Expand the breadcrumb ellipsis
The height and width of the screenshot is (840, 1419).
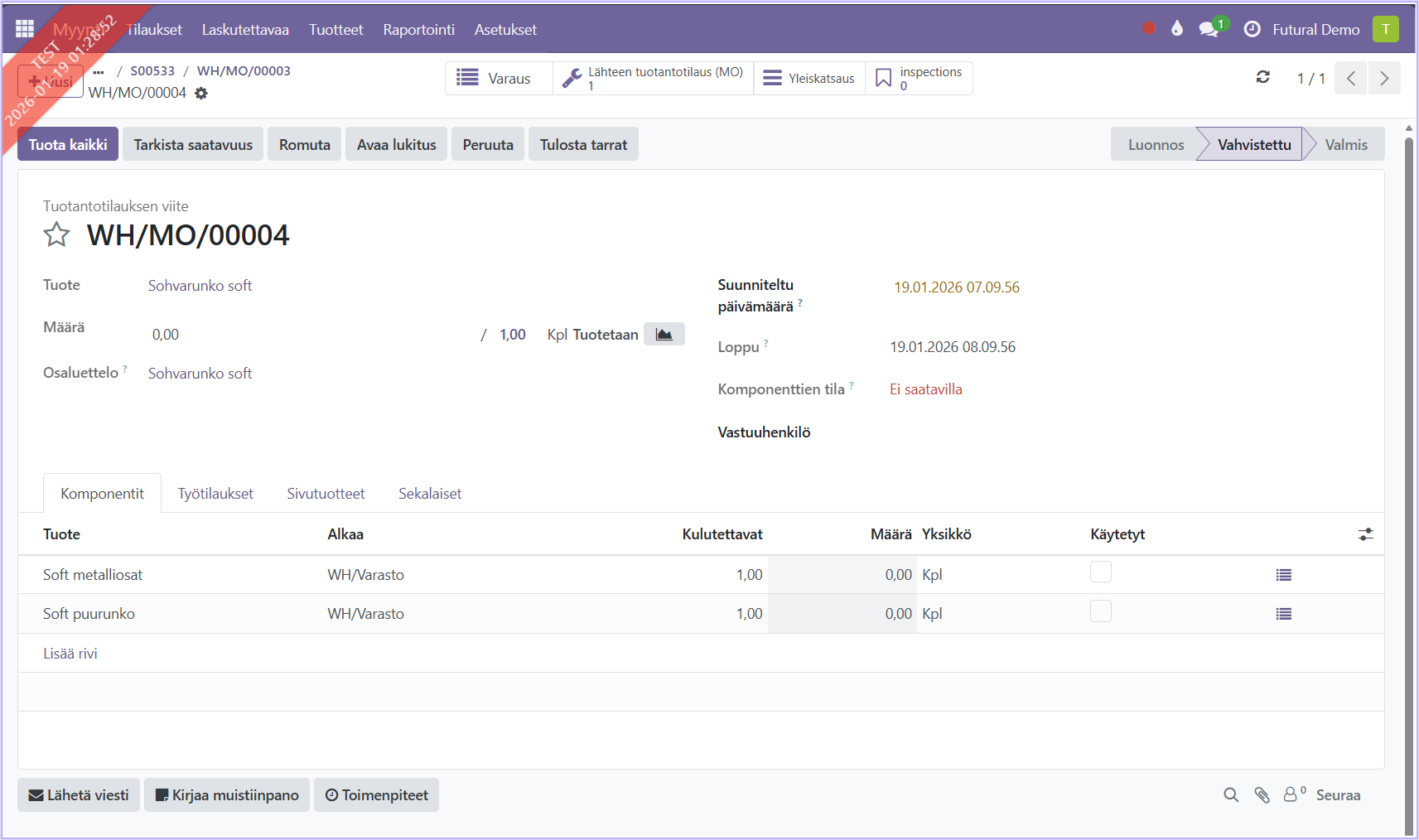(99, 71)
